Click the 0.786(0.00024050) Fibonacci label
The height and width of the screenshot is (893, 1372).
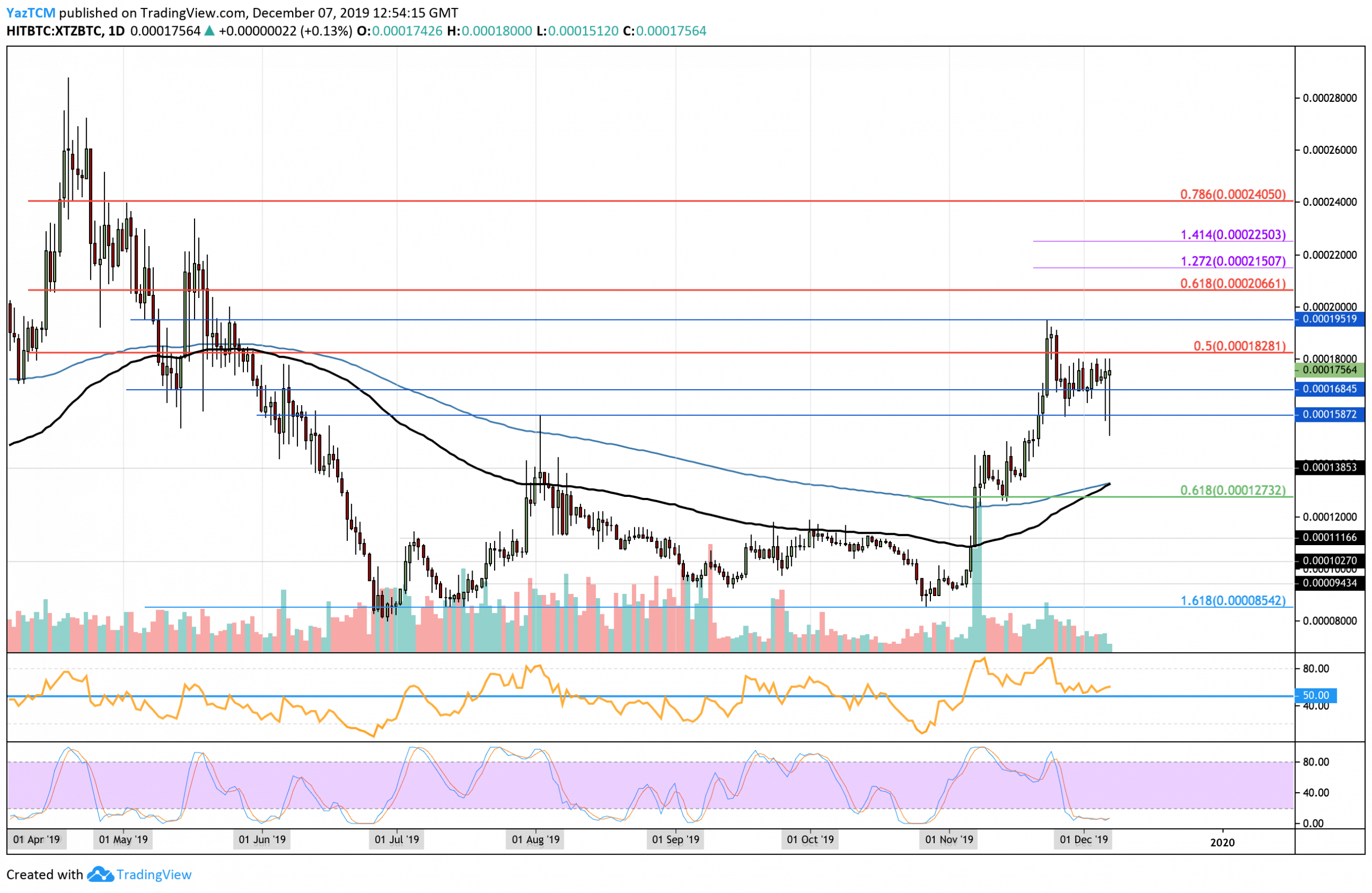pyautogui.click(x=1233, y=194)
